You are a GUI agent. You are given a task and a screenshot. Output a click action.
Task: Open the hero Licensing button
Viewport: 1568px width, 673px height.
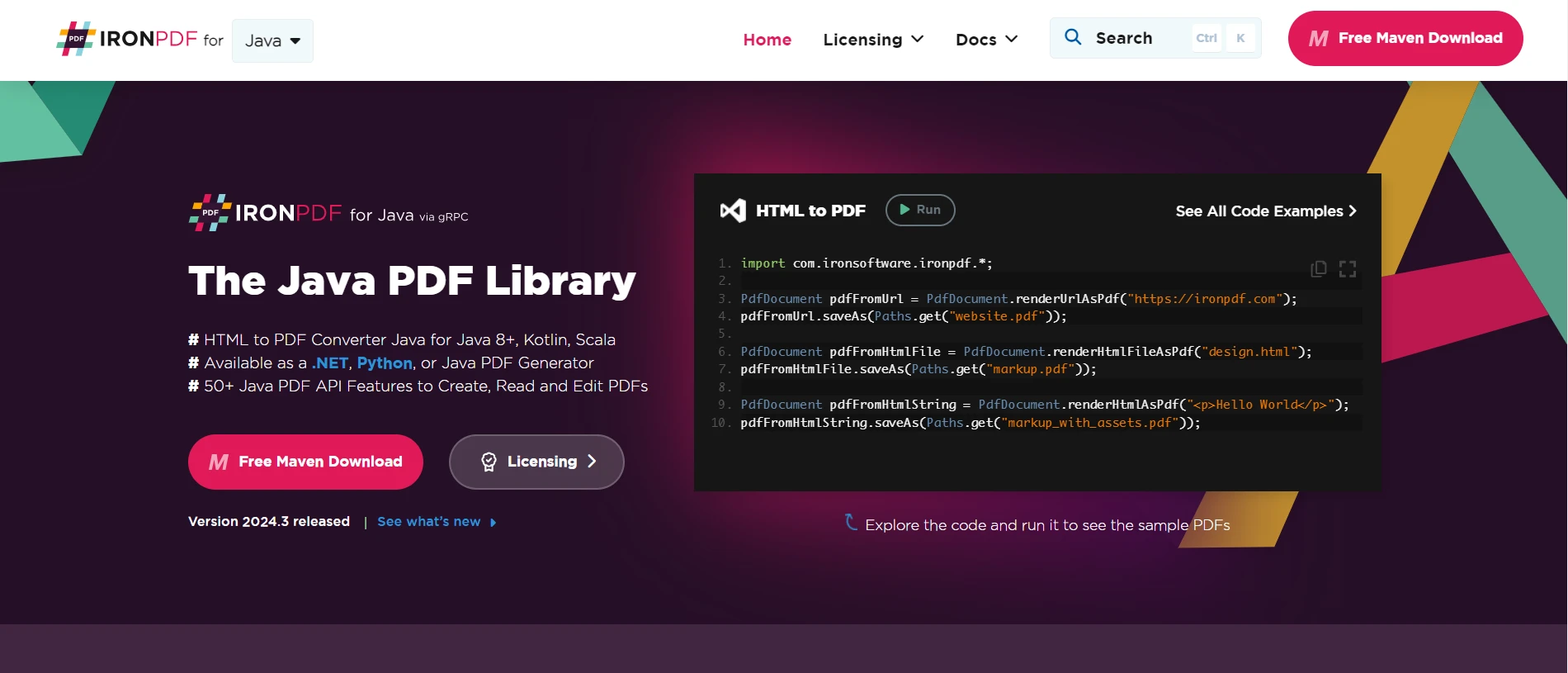[x=536, y=462]
